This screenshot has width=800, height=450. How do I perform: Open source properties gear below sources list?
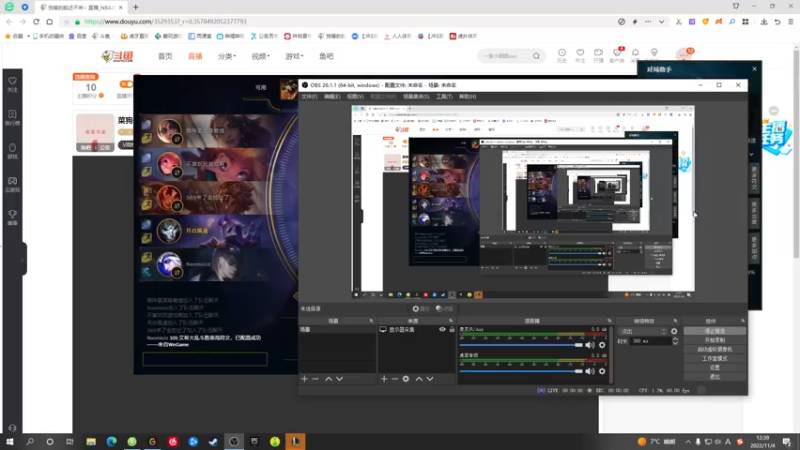406,379
